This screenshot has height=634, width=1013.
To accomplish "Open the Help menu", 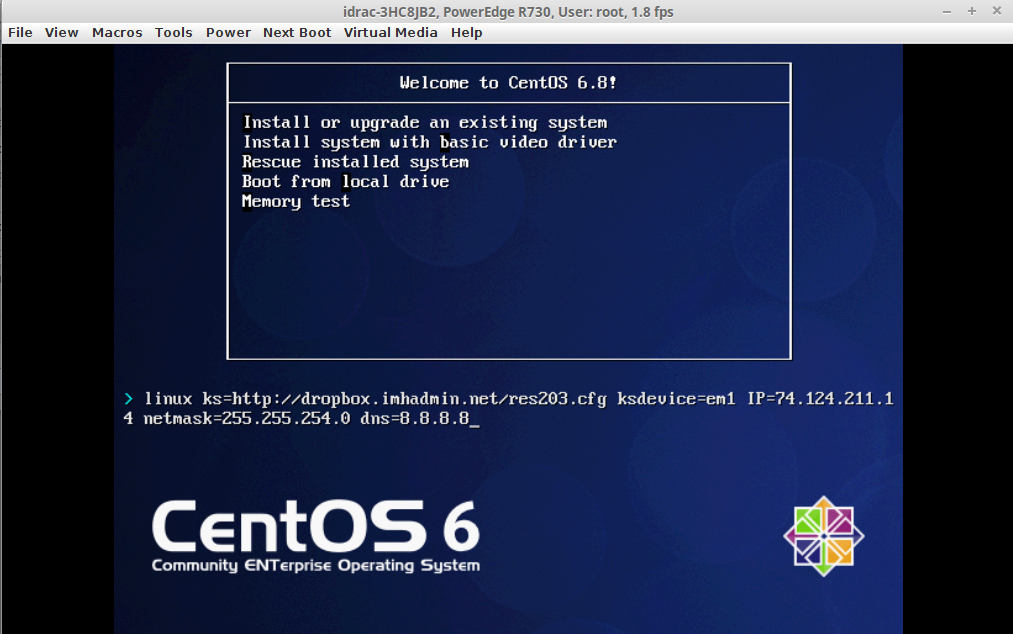I will [x=466, y=32].
